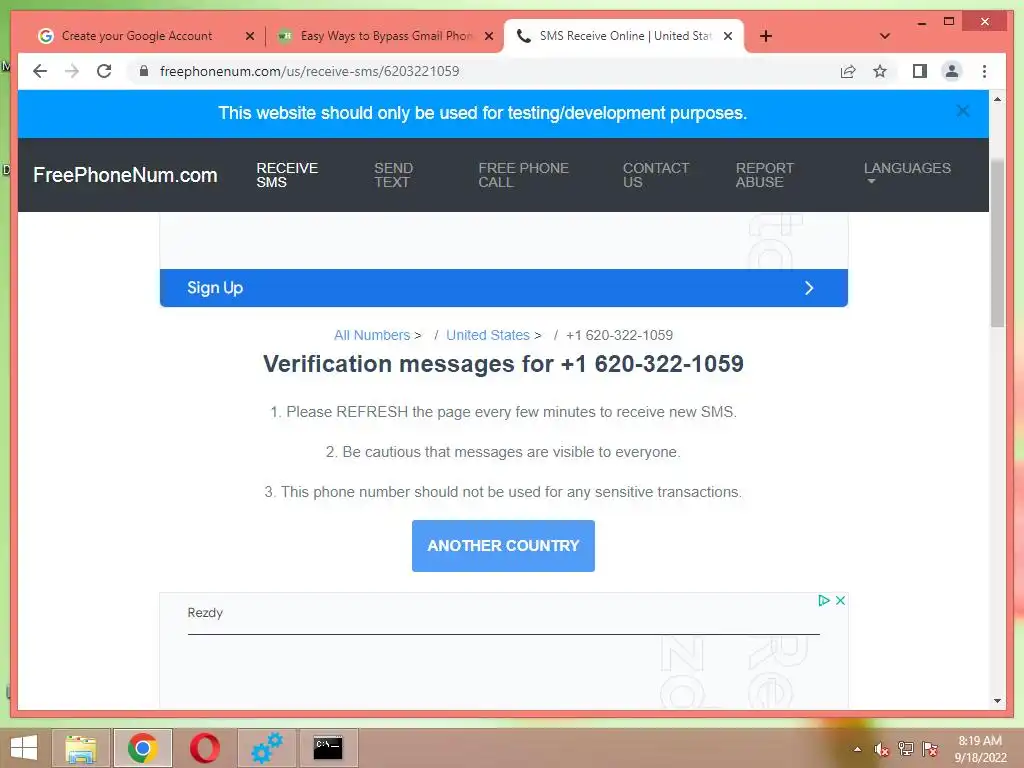This screenshot has height=768, width=1024.
Task: Click the Rezdy ad title
Action: [205, 613]
